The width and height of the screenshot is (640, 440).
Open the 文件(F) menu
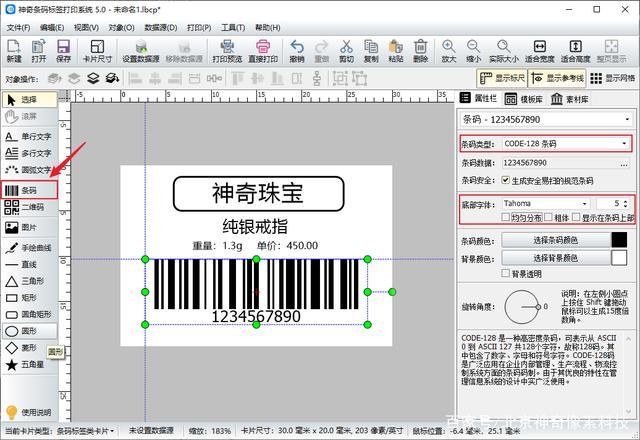tap(18, 28)
